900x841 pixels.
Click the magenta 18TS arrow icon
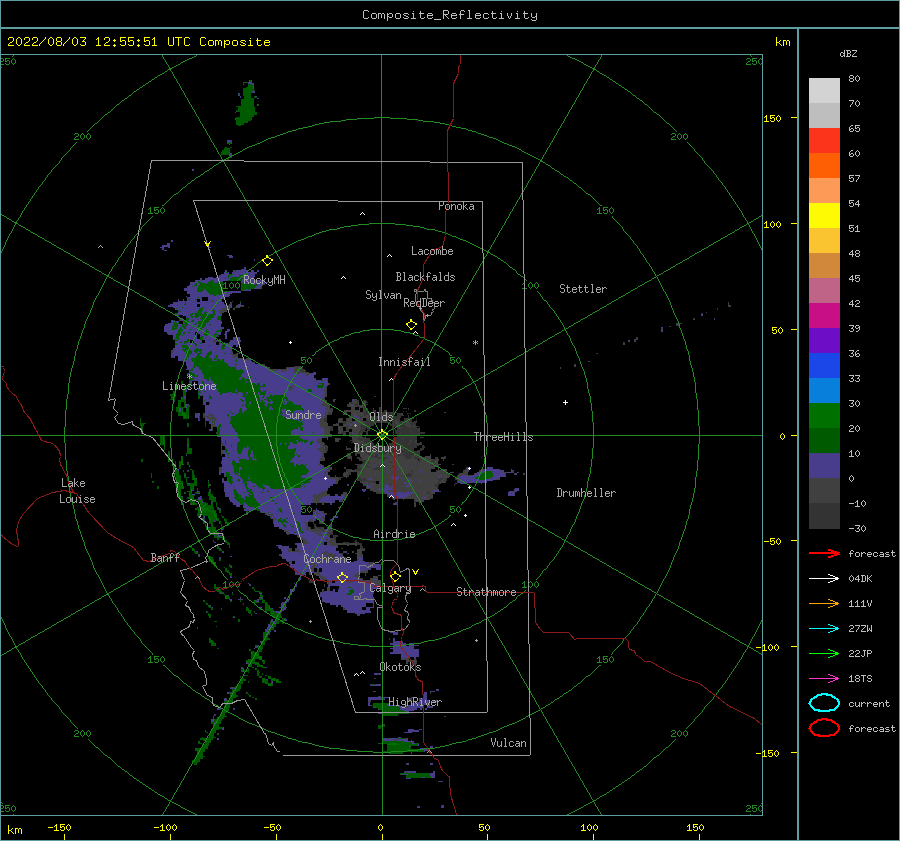pyautogui.click(x=824, y=679)
